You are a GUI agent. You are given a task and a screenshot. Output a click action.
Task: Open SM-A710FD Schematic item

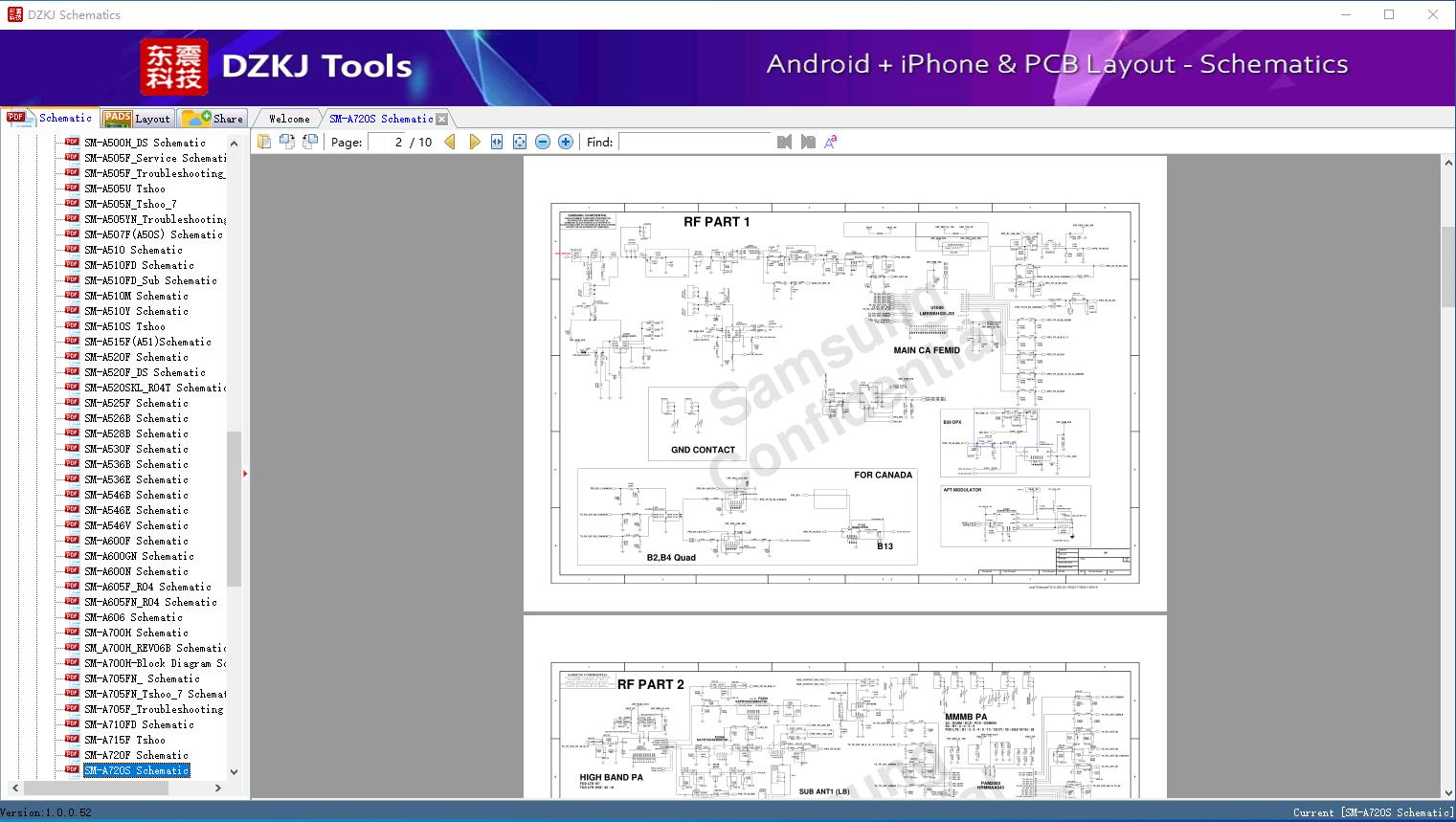click(x=139, y=724)
